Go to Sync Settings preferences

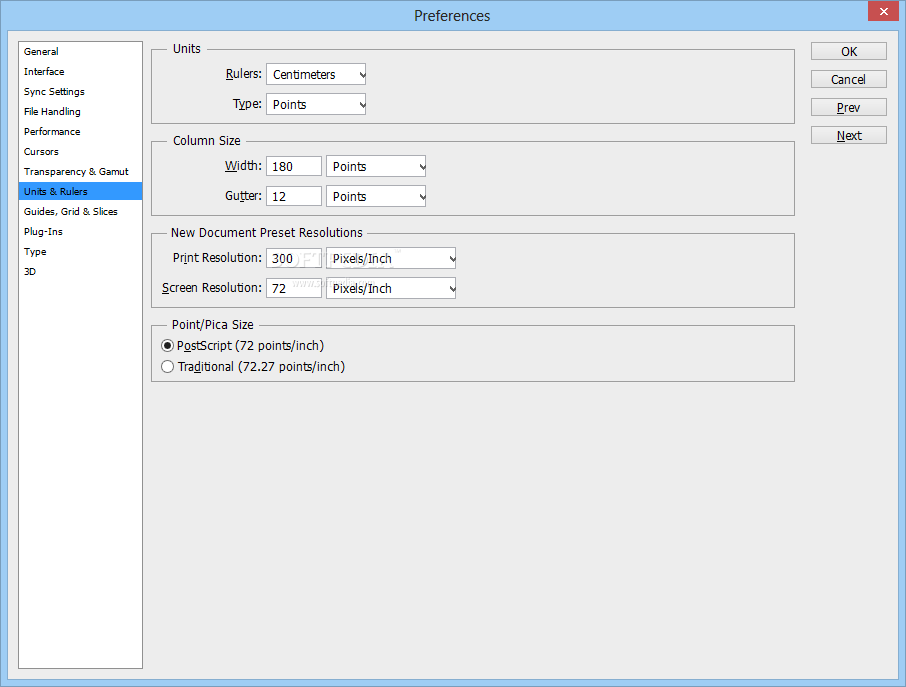tap(80, 91)
